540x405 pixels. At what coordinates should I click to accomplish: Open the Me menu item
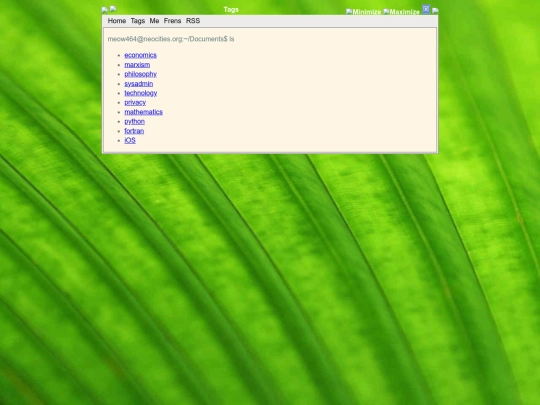pyautogui.click(x=154, y=21)
